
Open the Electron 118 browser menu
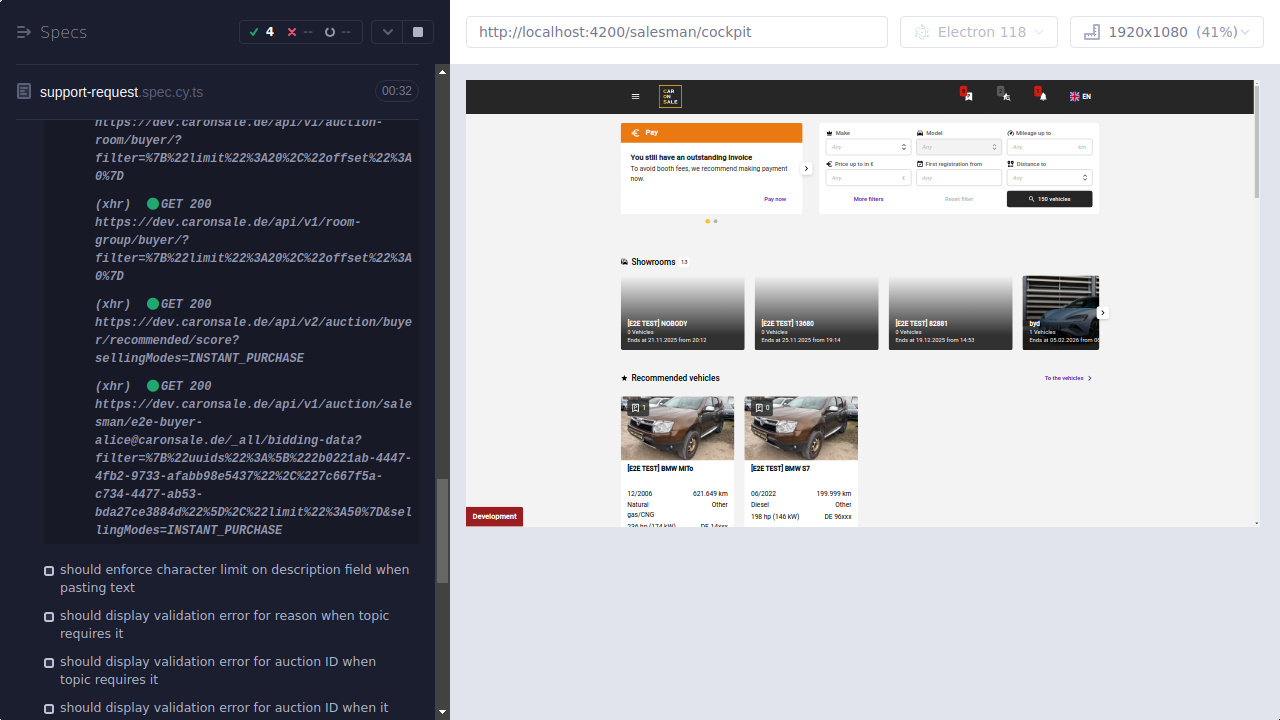point(978,32)
